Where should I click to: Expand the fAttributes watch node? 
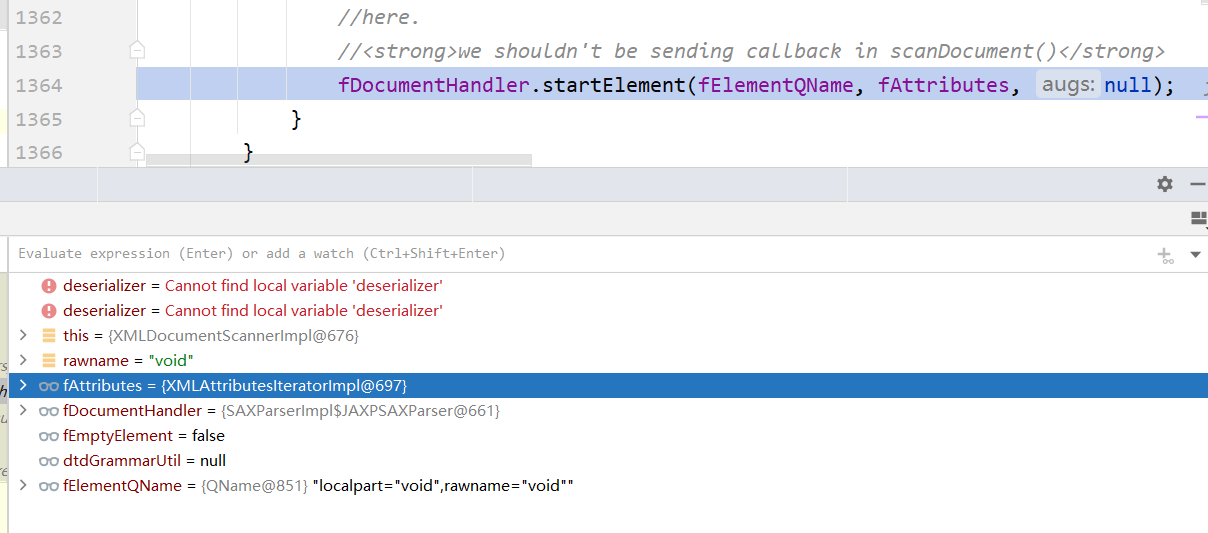(23, 386)
